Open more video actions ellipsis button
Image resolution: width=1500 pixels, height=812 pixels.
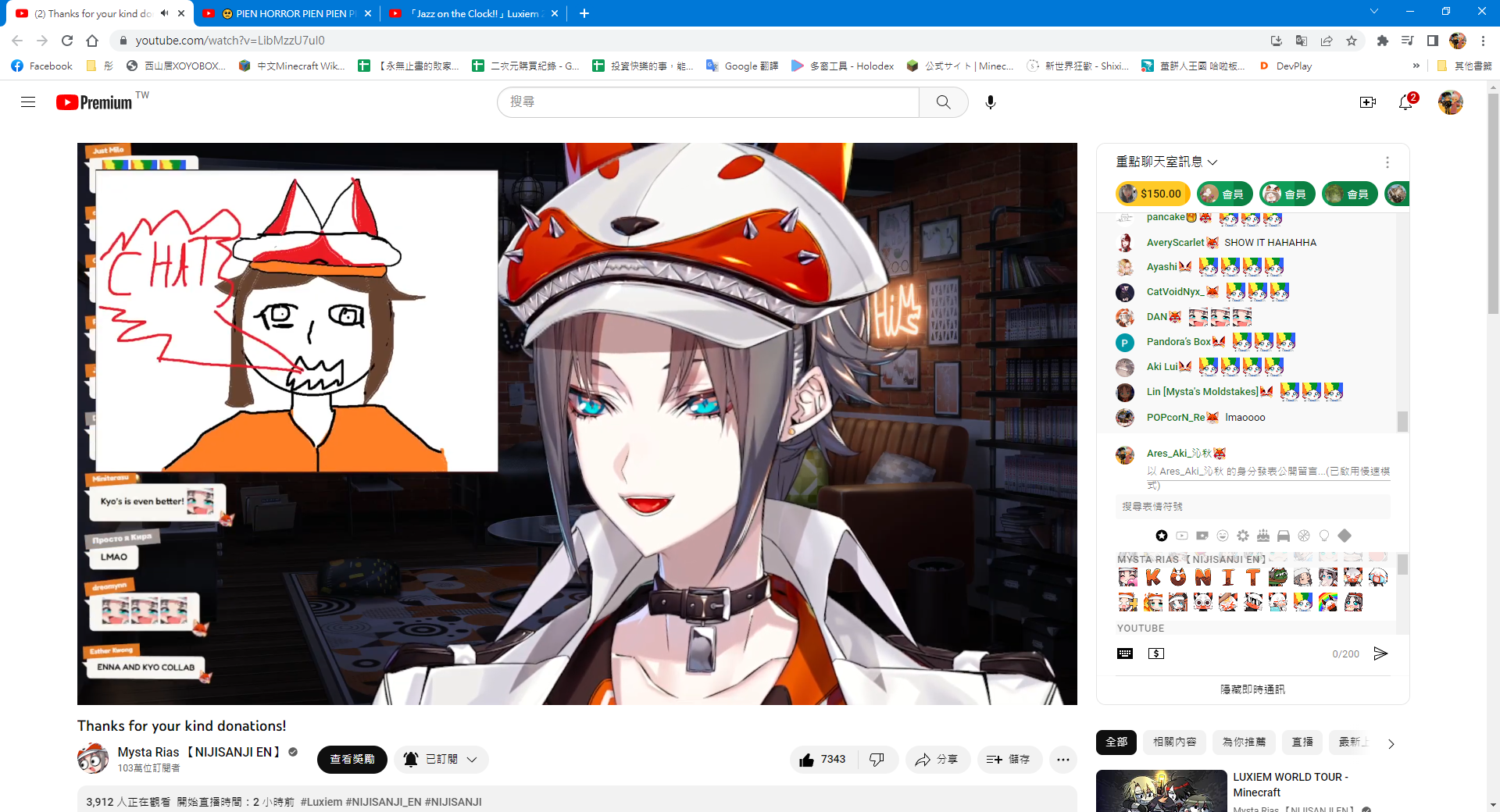click(x=1063, y=760)
